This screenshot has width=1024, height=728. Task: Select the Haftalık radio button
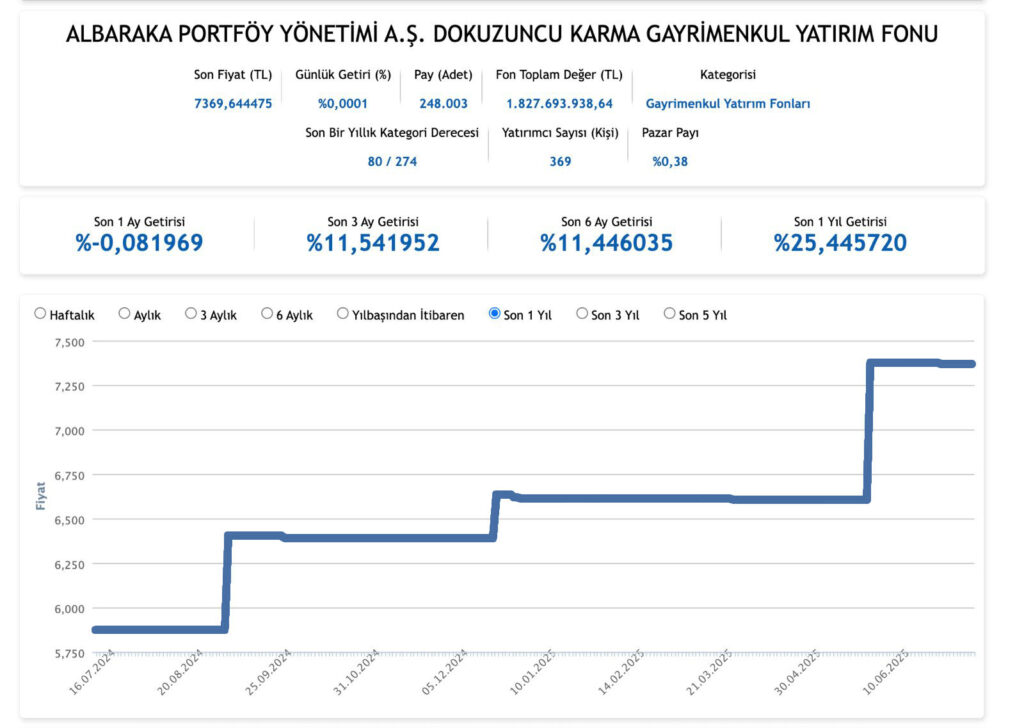pos(40,314)
